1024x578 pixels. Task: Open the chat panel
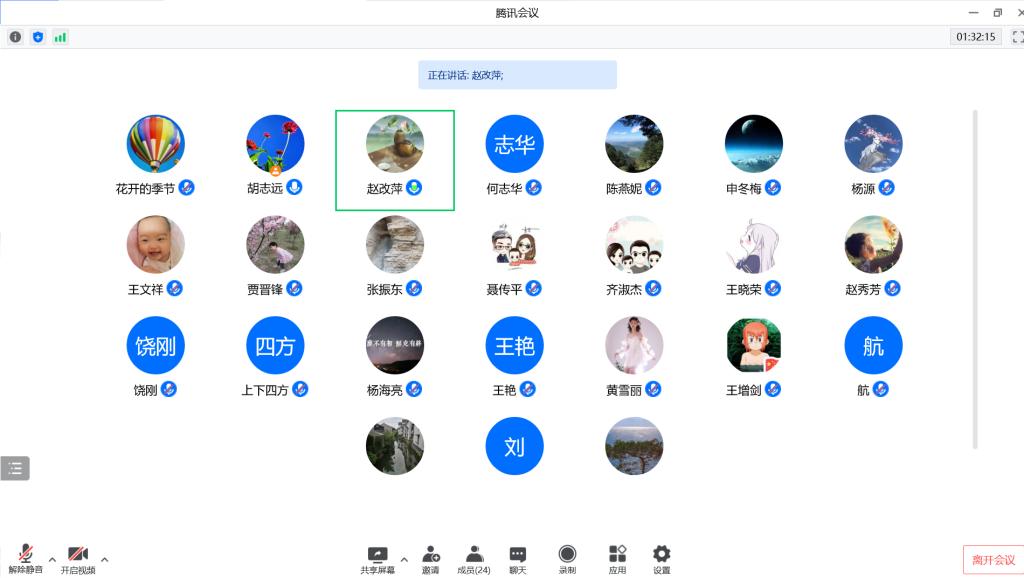(x=517, y=560)
